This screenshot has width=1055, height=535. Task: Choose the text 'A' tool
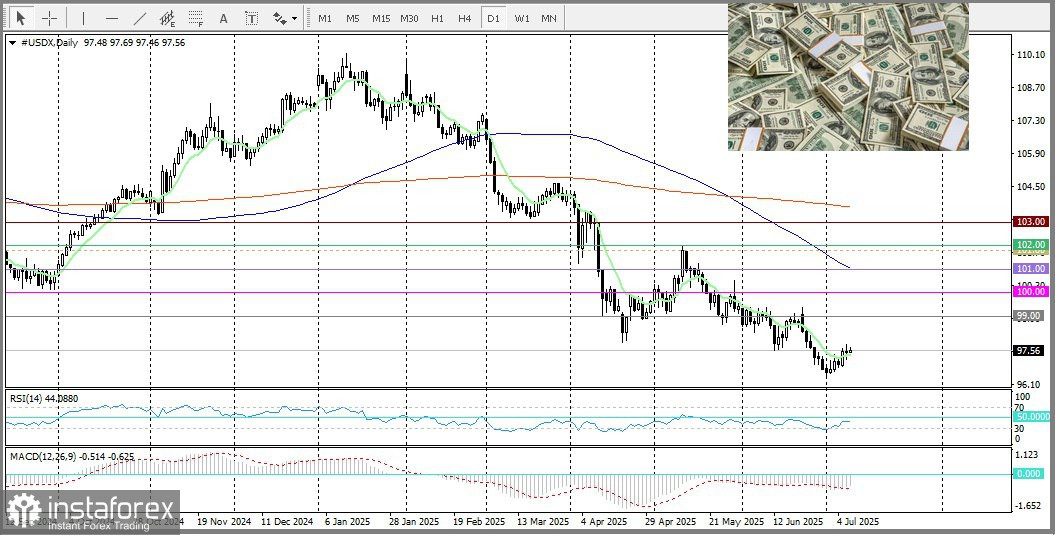point(223,18)
